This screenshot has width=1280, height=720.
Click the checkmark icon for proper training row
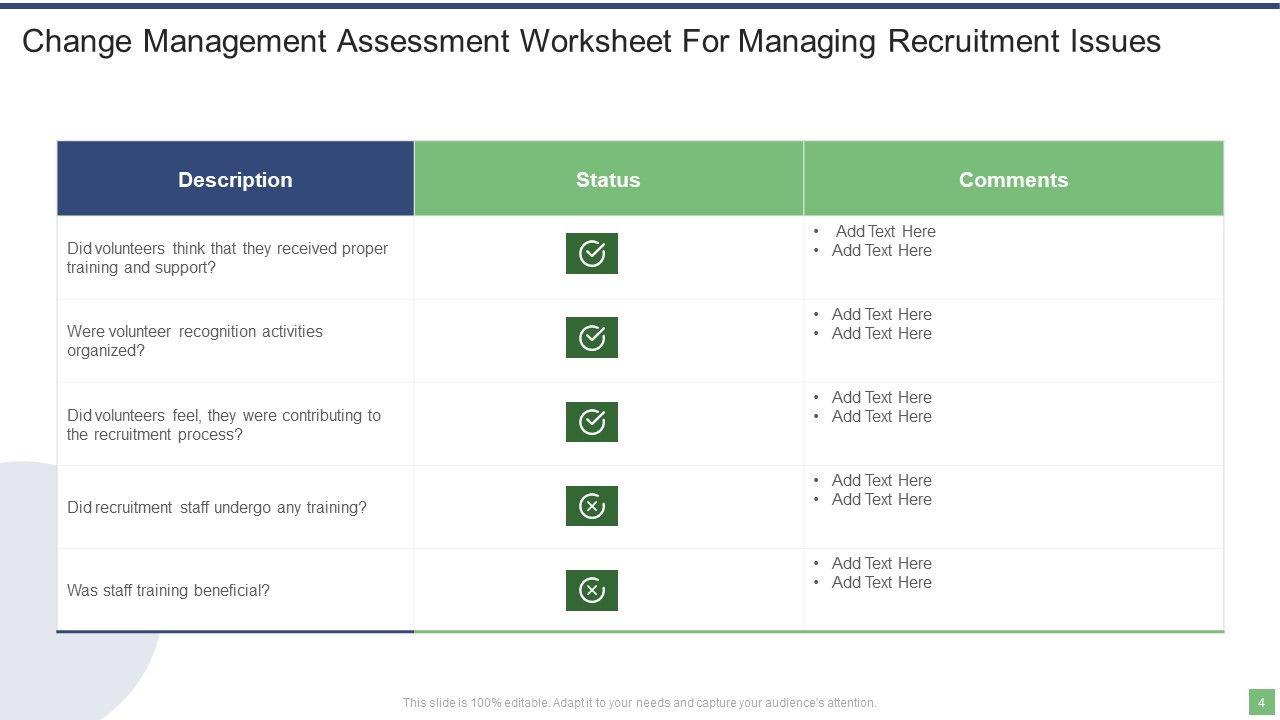592,253
